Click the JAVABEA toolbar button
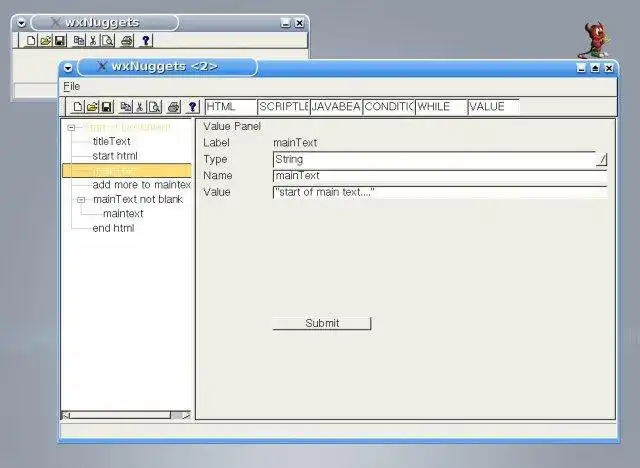Image resolution: width=640 pixels, height=468 pixels. click(x=336, y=107)
